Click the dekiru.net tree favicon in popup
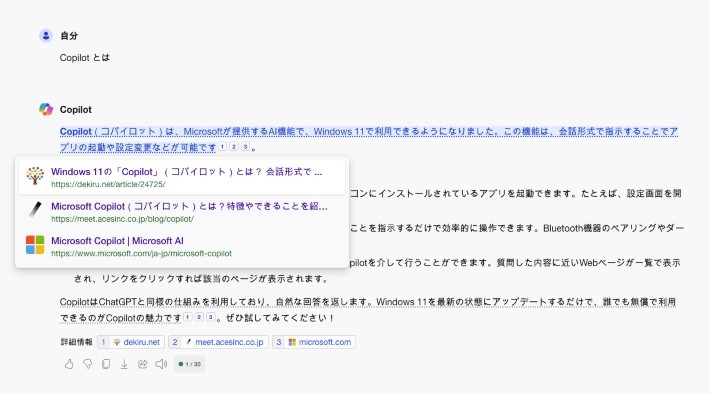Viewport: 710px width, 394px height. click(x=35, y=176)
